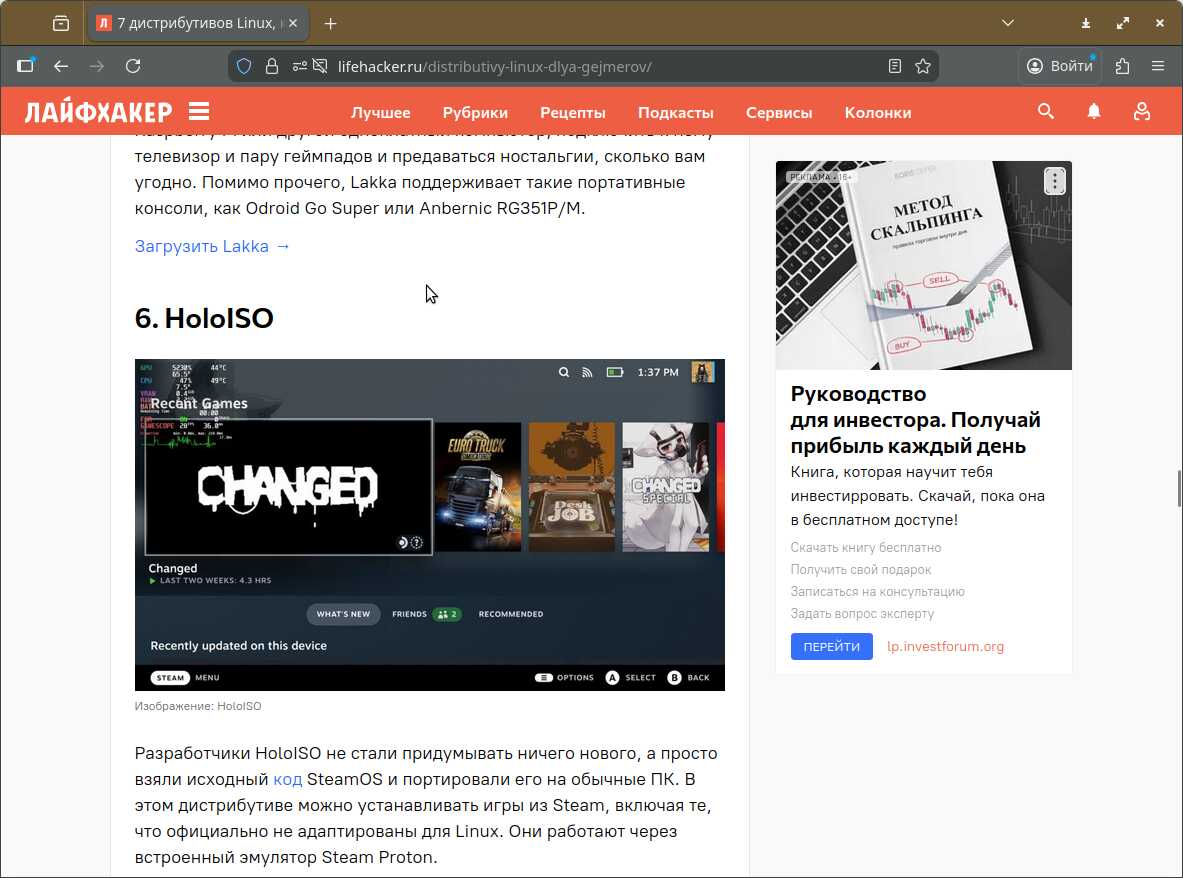Open the Лайфхакер hamburger site menu

click(x=199, y=112)
